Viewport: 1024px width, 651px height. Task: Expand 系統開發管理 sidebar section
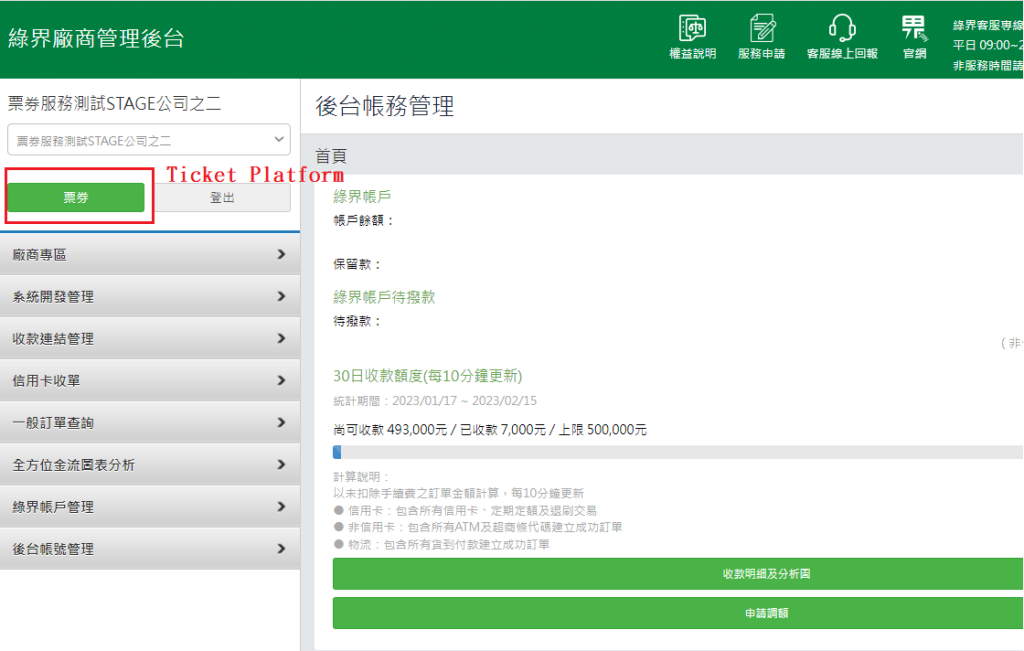[x=149, y=297]
